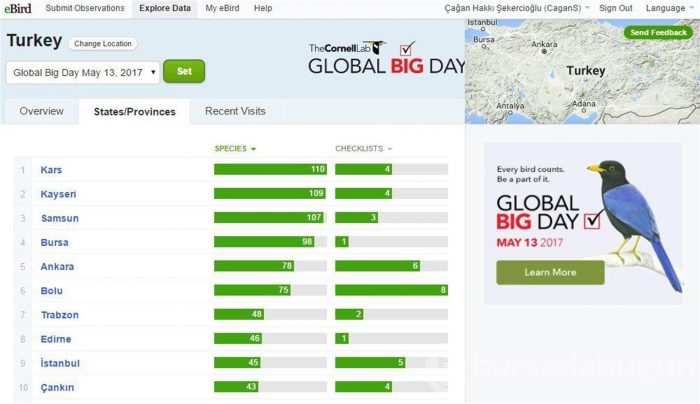Click Ankara species bar showing 78
Screen dimensions: 700x404
coord(254,266)
